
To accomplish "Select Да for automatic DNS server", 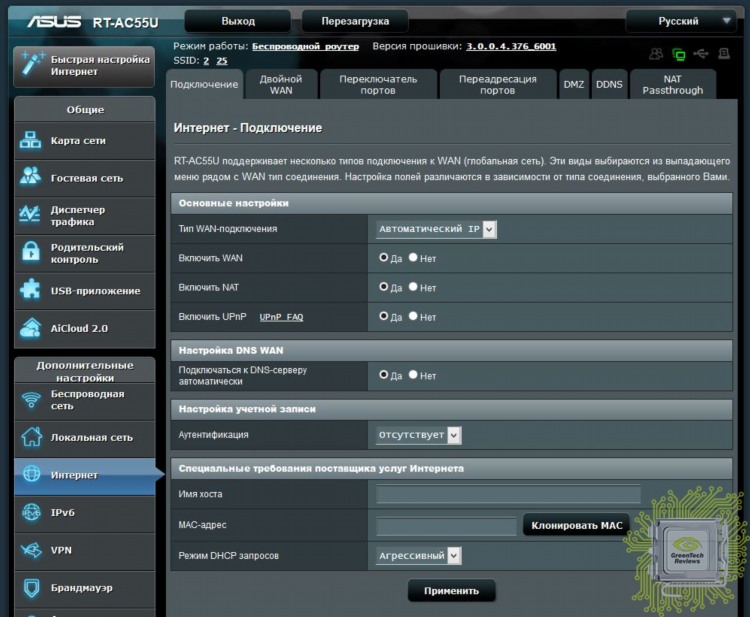I will [x=384, y=375].
